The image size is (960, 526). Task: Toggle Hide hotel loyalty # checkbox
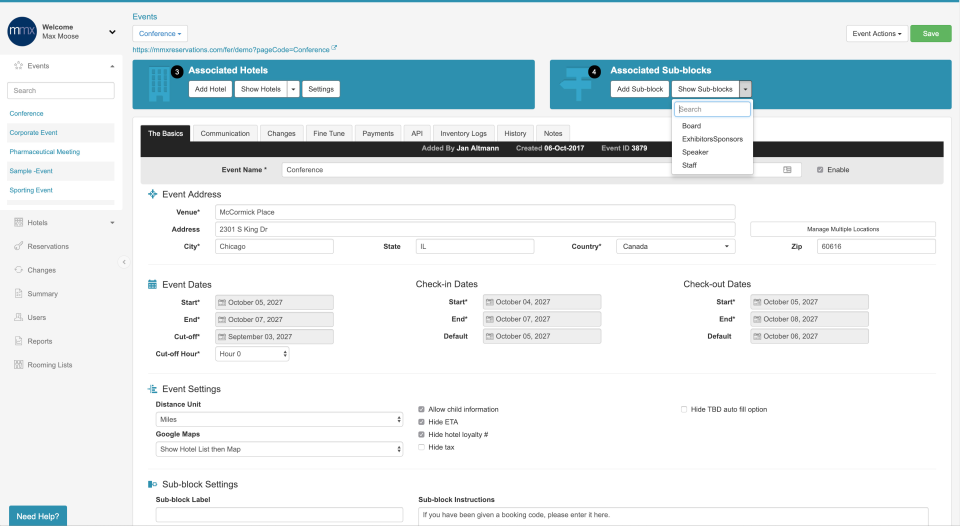click(421, 434)
